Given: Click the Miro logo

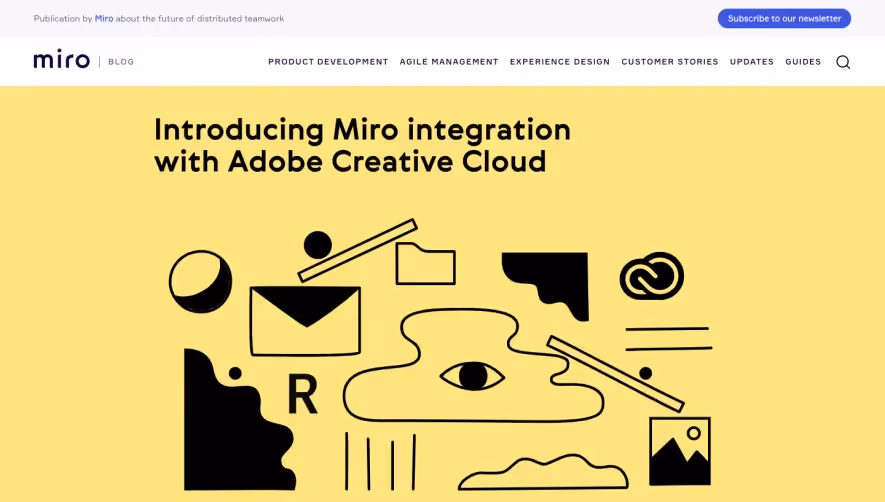Looking at the screenshot, I should coord(62,59).
